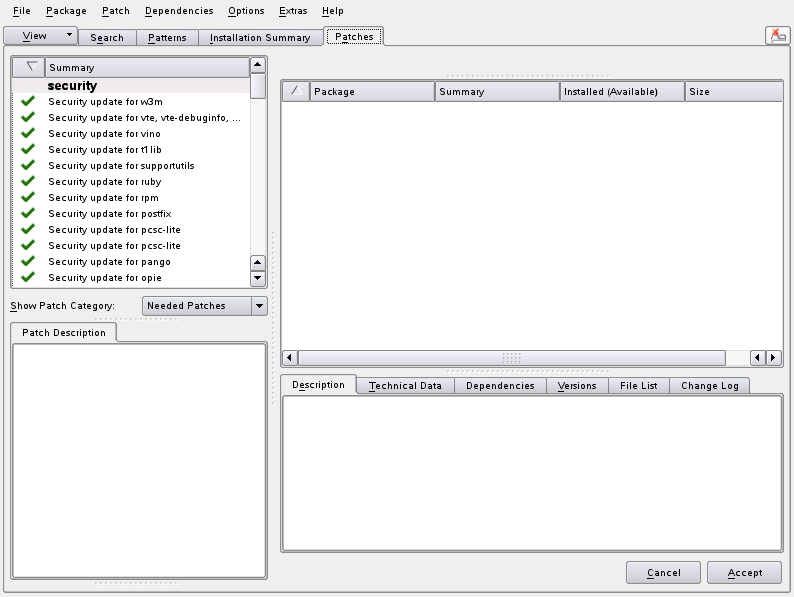Click package table horizontal scrollbar thumb
Viewport: 794px width, 597px height.
click(x=511, y=358)
